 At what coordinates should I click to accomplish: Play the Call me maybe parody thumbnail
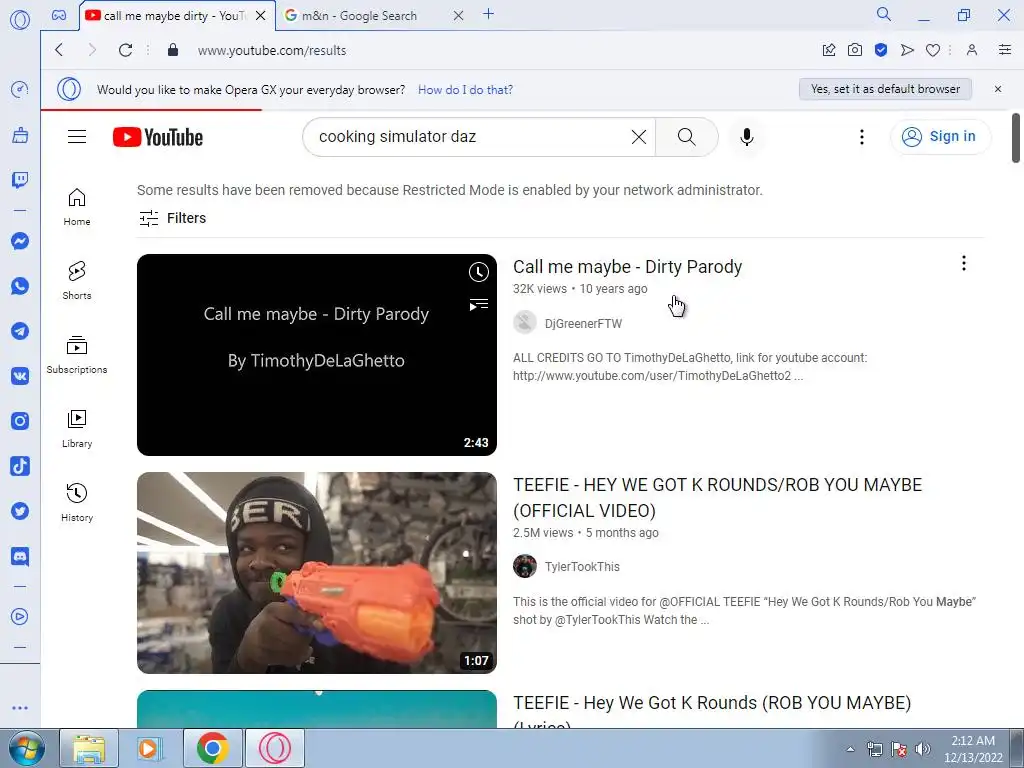pyautogui.click(x=317, y=355)
